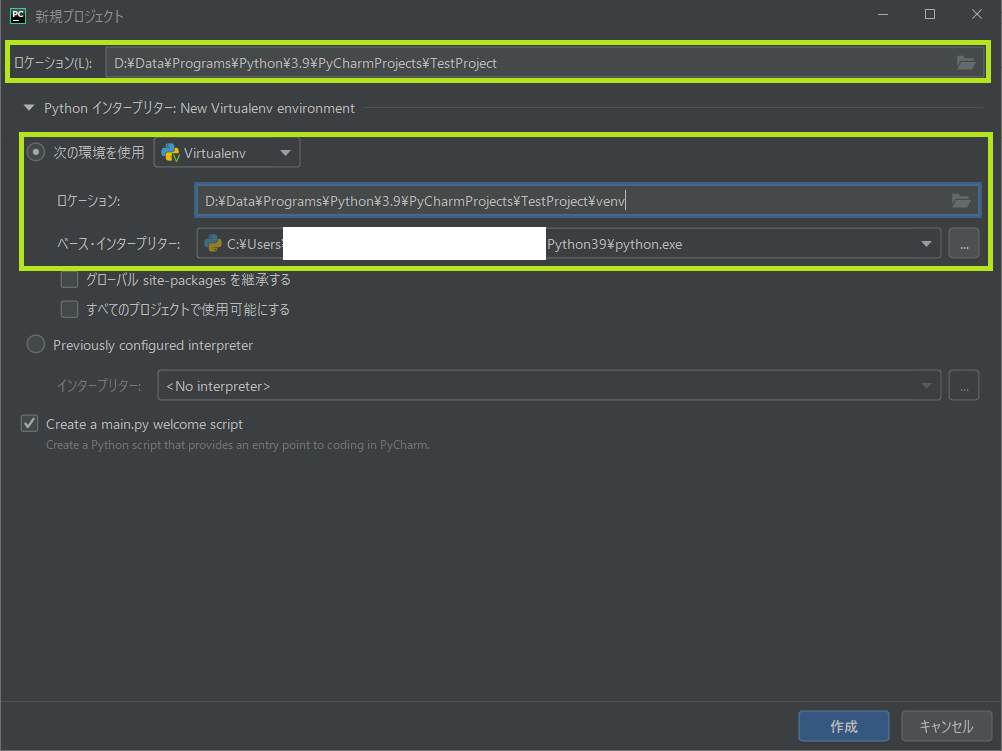Minimize the 新規プロジェクト window
Screen dimensions: 1002x751
point(883,15)
